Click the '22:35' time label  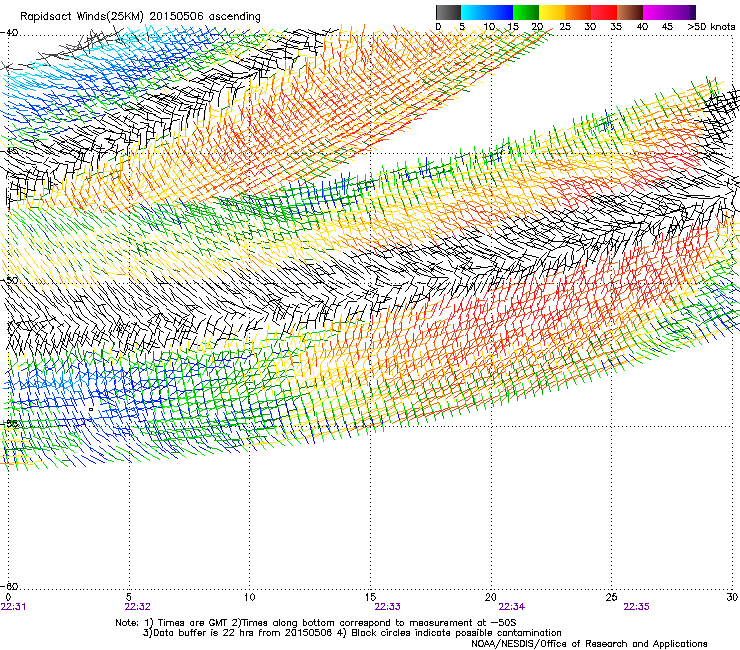point(636,607)
